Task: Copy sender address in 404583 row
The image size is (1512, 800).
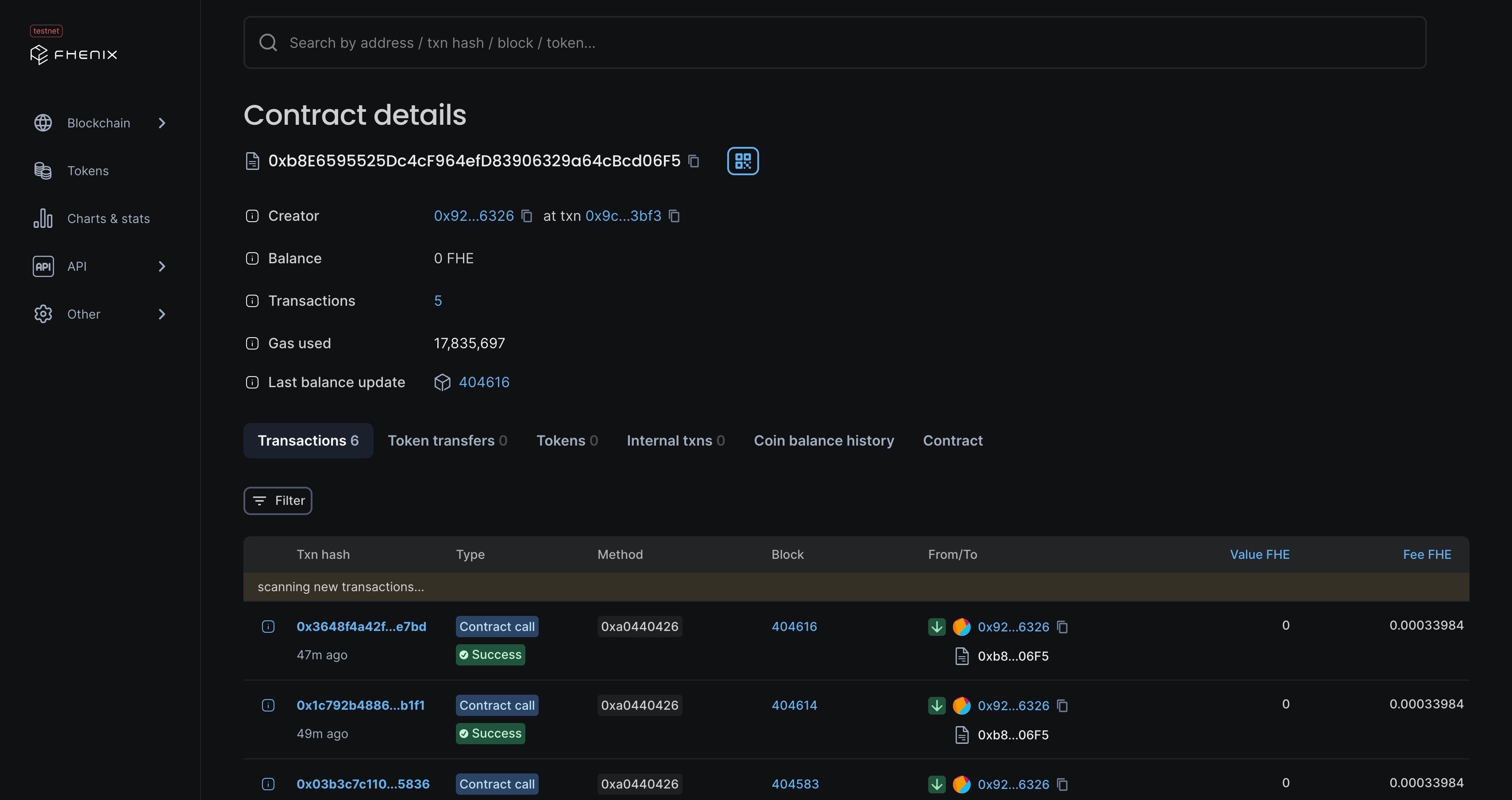Action: pos(1062,784)
